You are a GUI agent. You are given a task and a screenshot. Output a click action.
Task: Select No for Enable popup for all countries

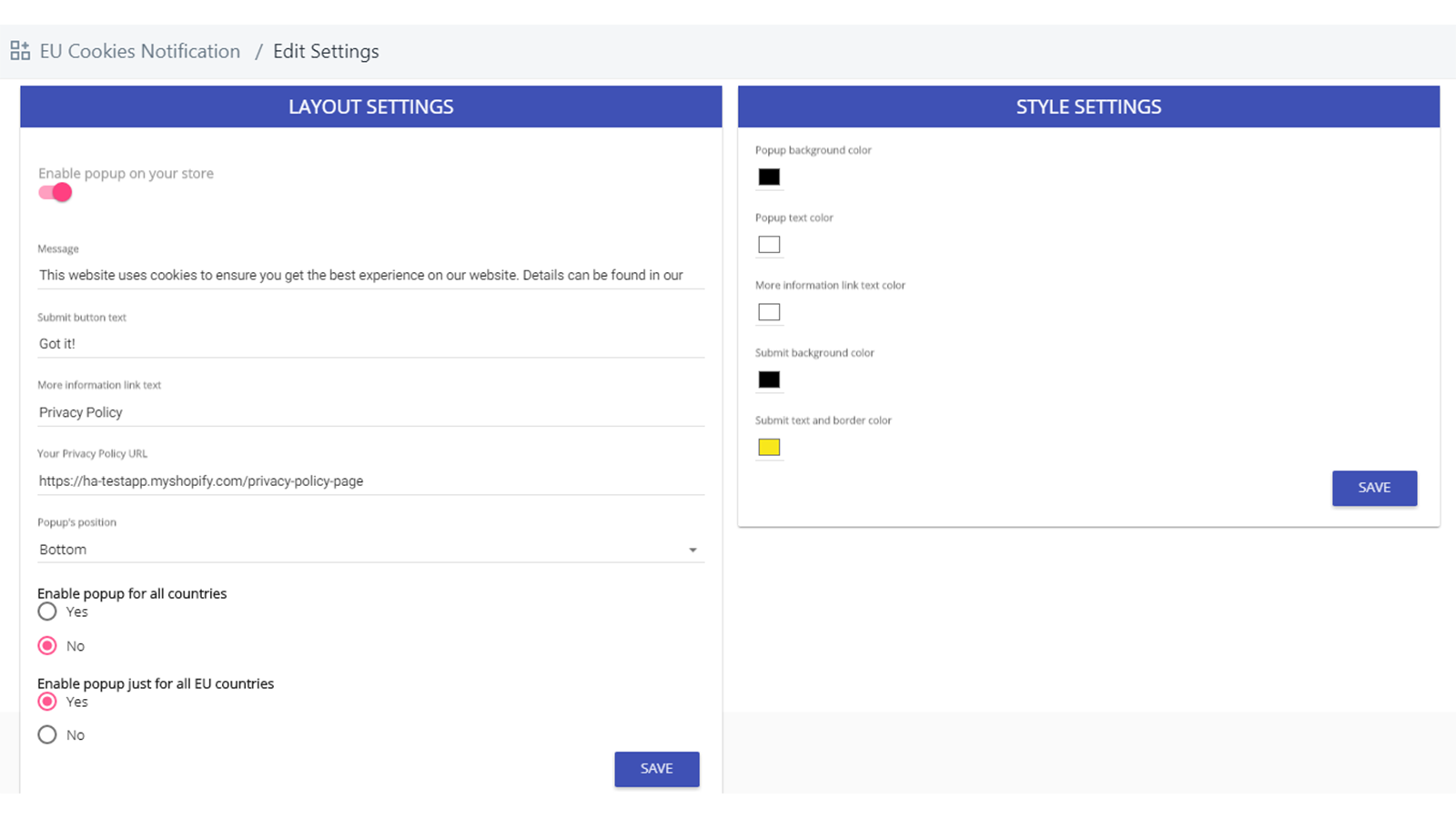coord(47,645)
